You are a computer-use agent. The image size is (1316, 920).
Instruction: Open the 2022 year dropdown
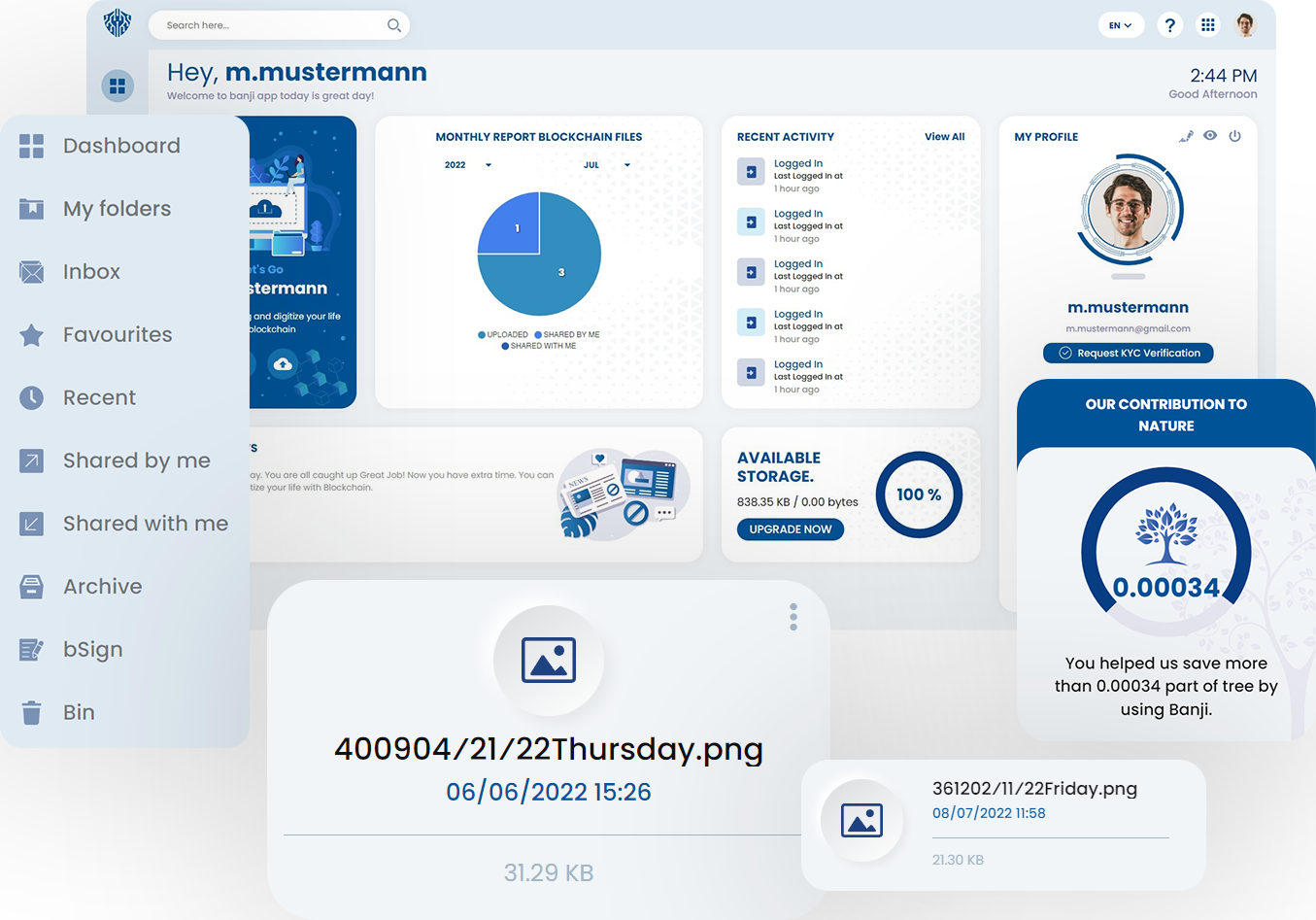468,165
